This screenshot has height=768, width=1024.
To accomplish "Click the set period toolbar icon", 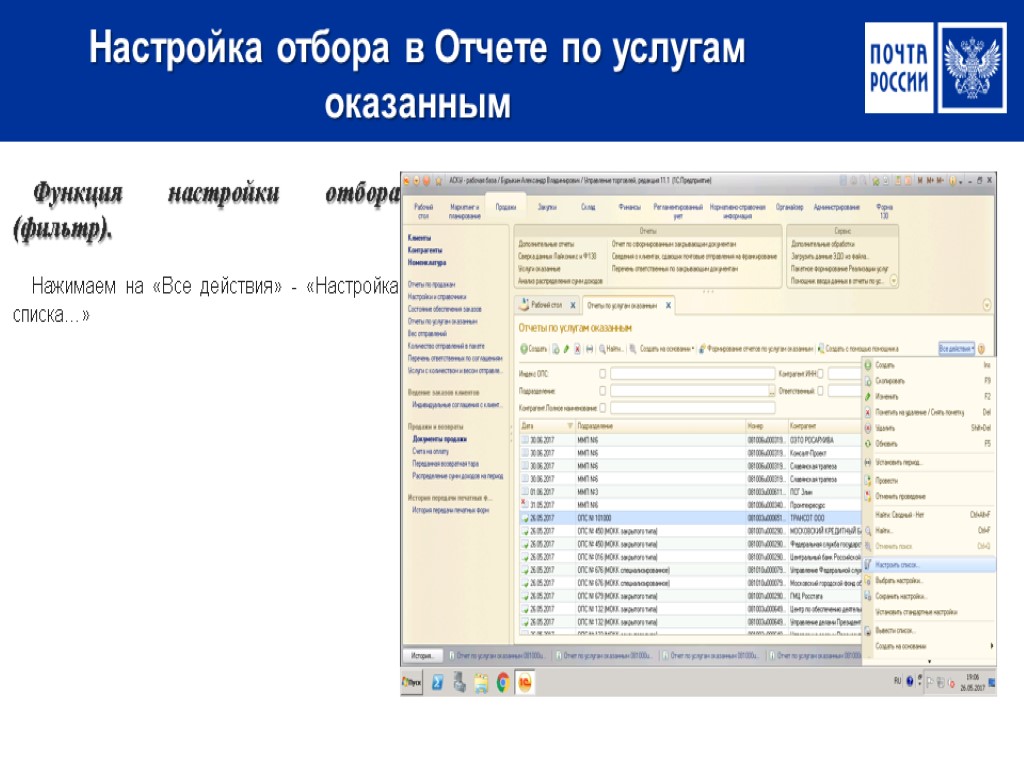I will (x=589, y=349).
